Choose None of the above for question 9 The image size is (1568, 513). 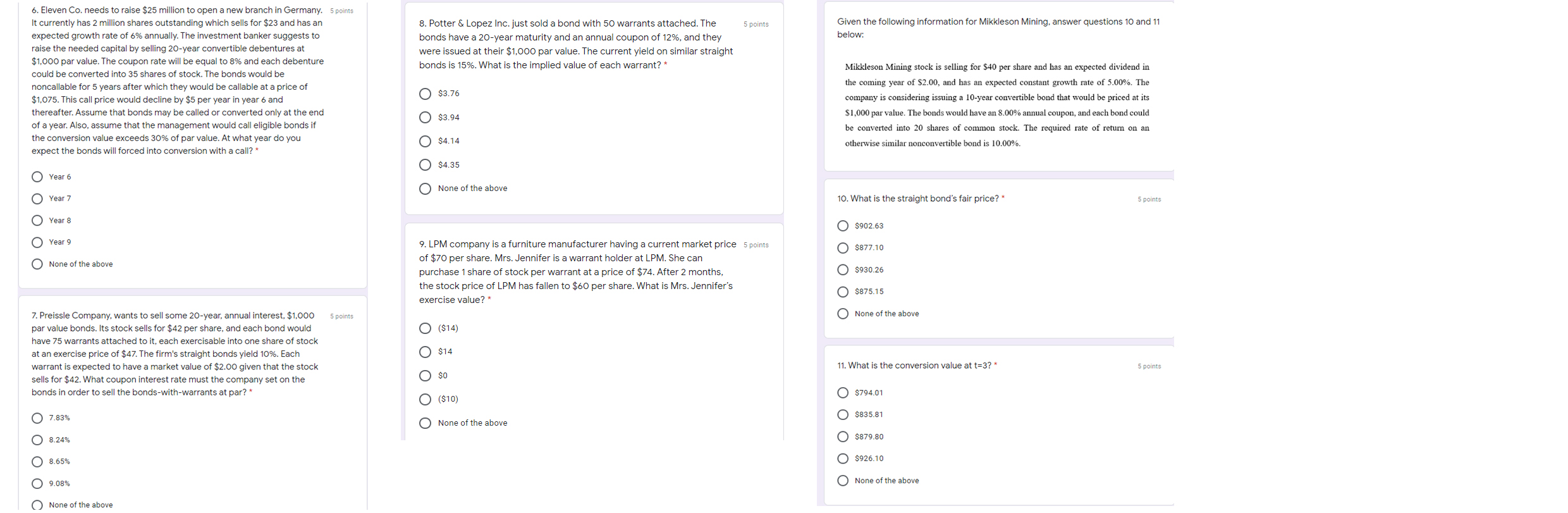pyautogui.click(x=425, y=423)
